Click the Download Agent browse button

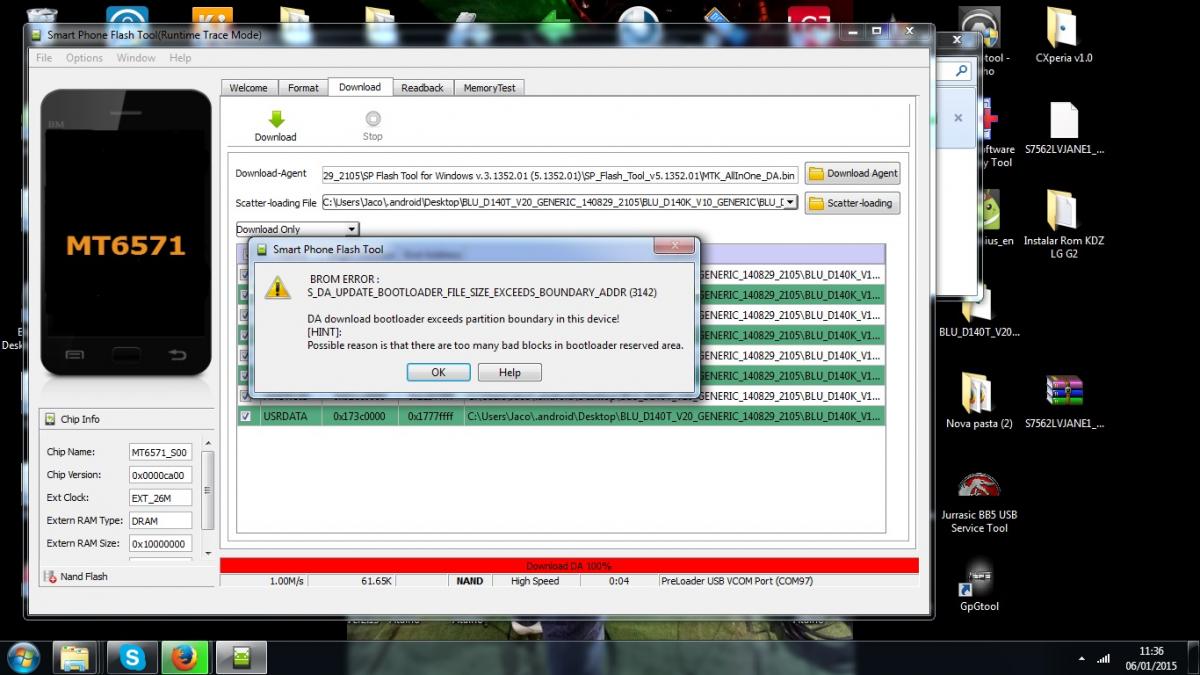coord(852,173)
